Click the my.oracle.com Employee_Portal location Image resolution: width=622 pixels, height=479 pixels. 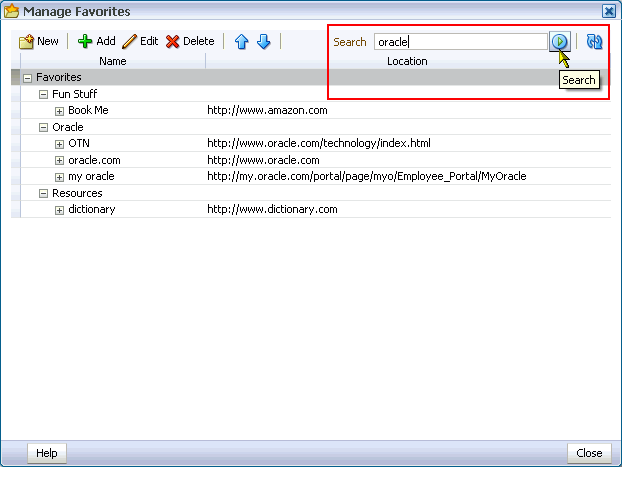pyautogui.click(x=367, y=176)
